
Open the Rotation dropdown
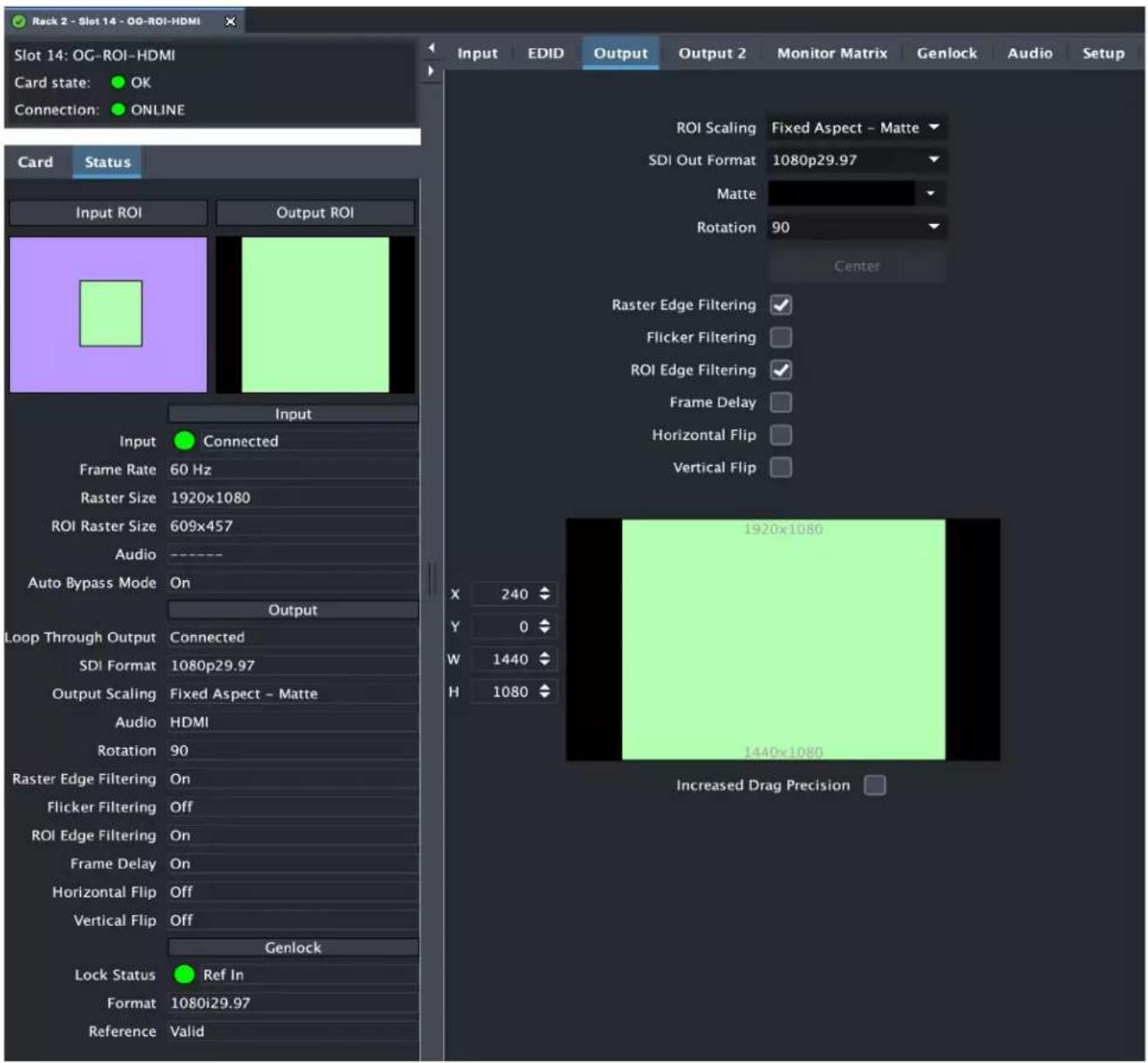coord(856,228)
